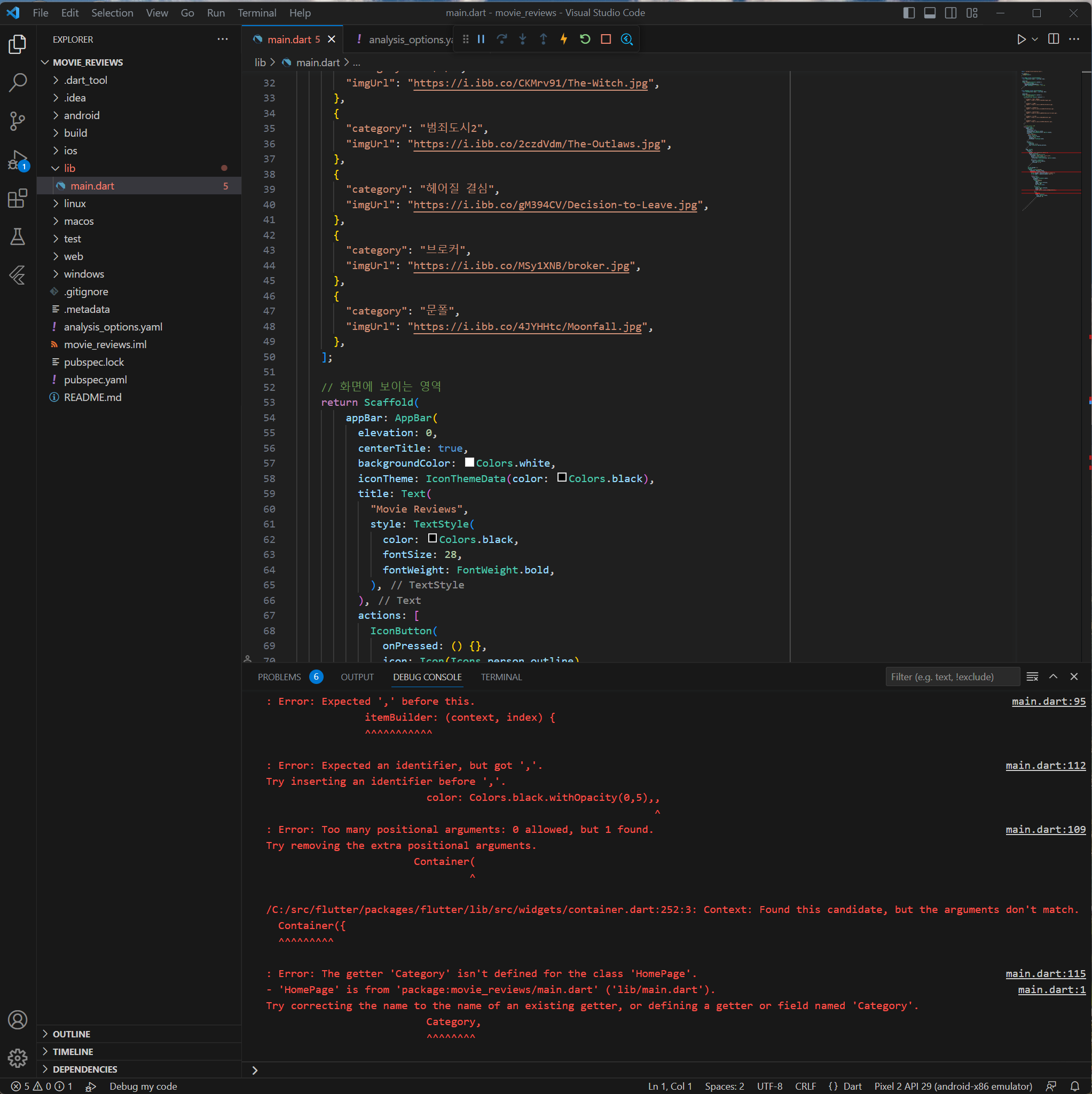Viewport: 1092px width, 1094px height.
Task: Open main.dart:112 error link
Action: 1046,765
